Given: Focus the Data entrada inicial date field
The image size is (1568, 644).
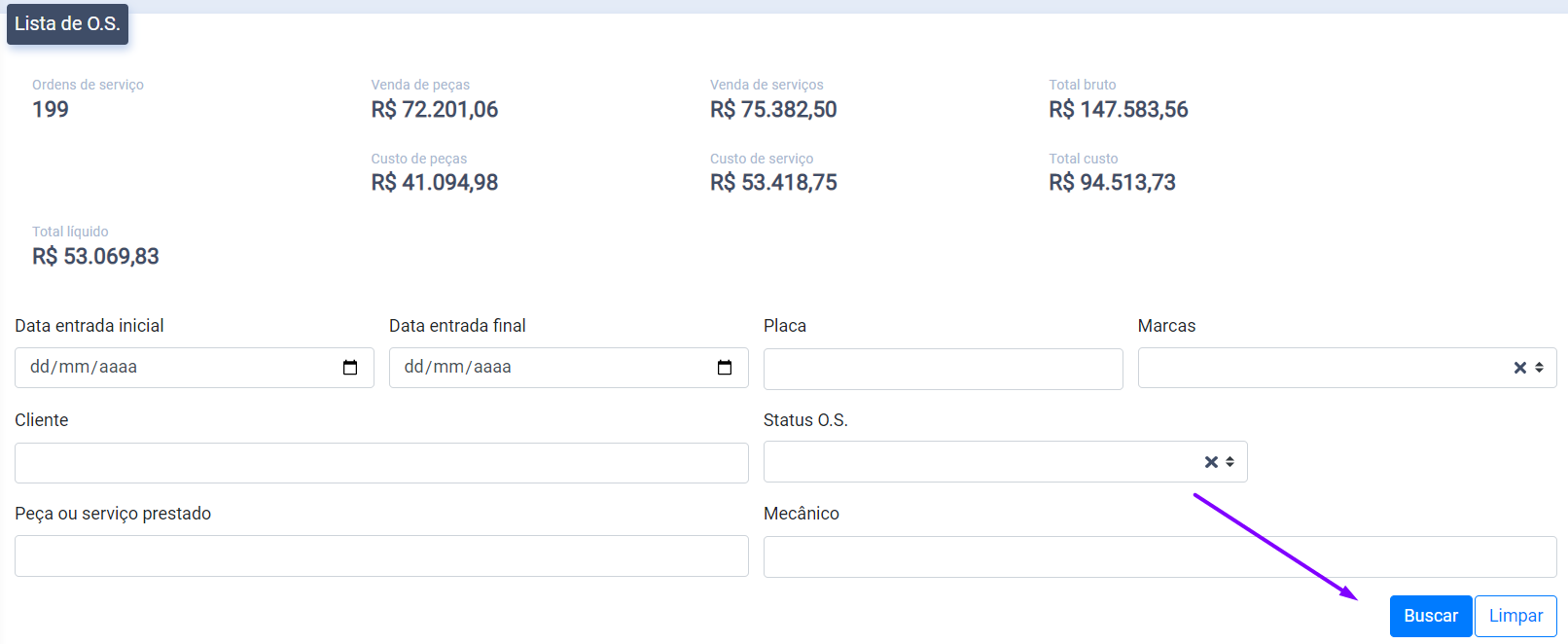Looking at the screenshot, I should click(x=175, y=368).
